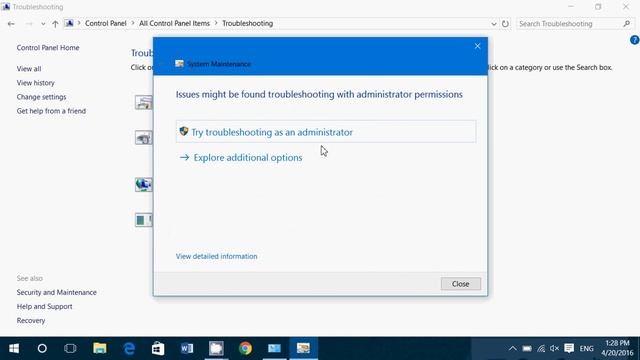Click Troubleshooting breadcrumb
This screenshot has width=640, height=360.
[x=248, y=23]
